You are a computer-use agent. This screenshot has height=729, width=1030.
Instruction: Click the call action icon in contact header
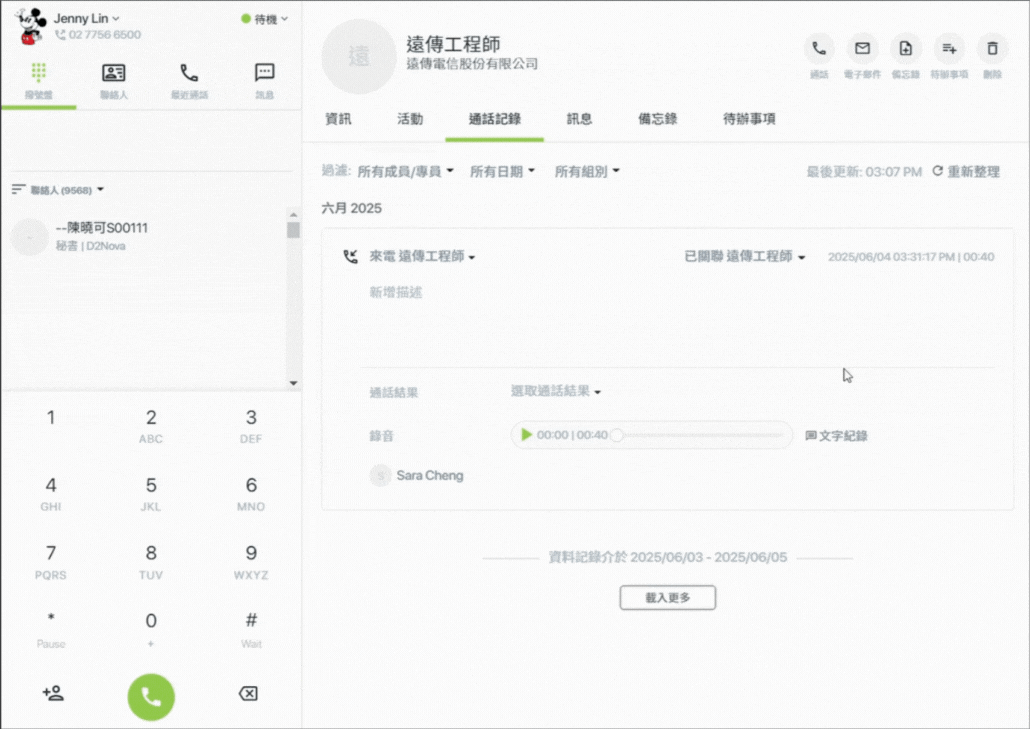(819, 49)
